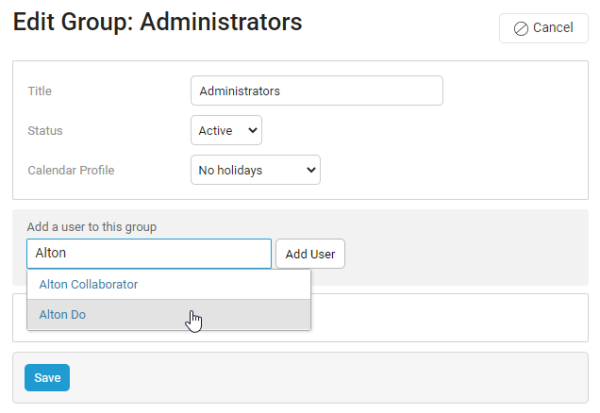Open the Calendar Profile dropdown
This screenshot has height=413, width=600.
tap(255, 170)
